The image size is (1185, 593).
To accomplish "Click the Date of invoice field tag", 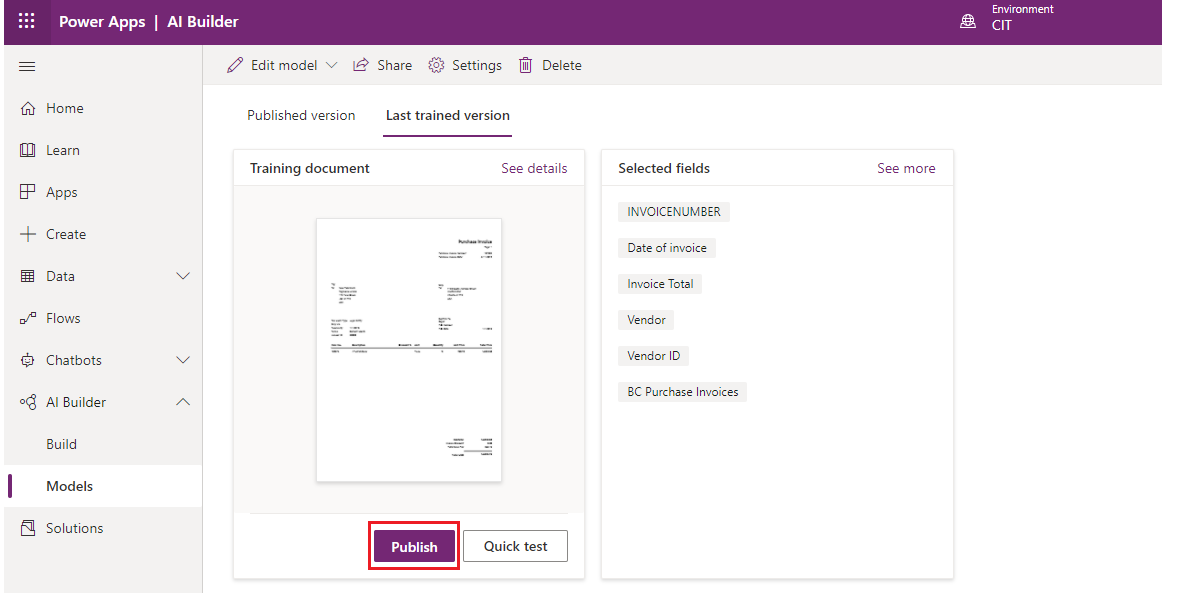I will (x=667, y=248).
